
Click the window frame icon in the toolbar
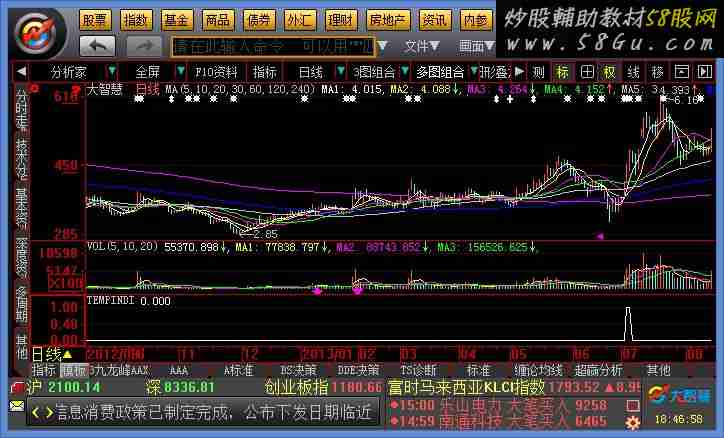(682, 72)
